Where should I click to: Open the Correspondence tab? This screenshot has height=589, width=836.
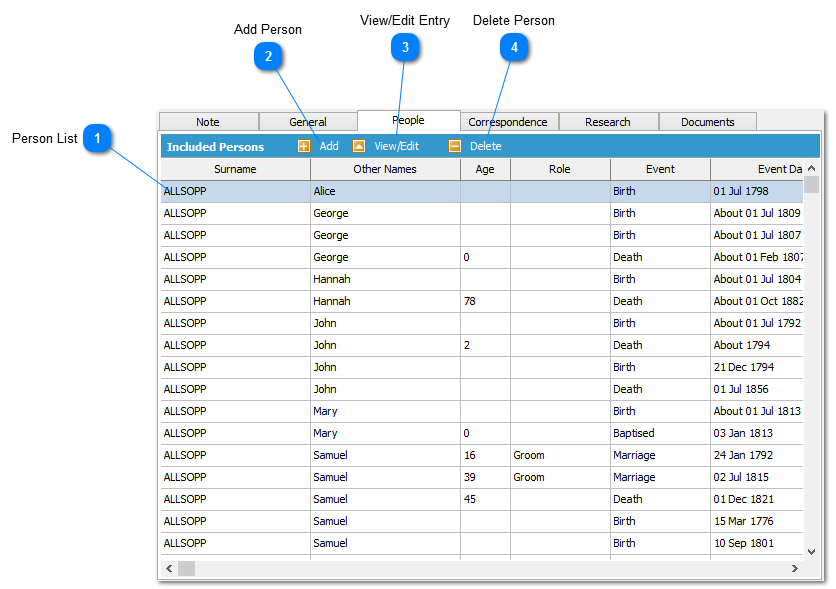click(508, 122)
